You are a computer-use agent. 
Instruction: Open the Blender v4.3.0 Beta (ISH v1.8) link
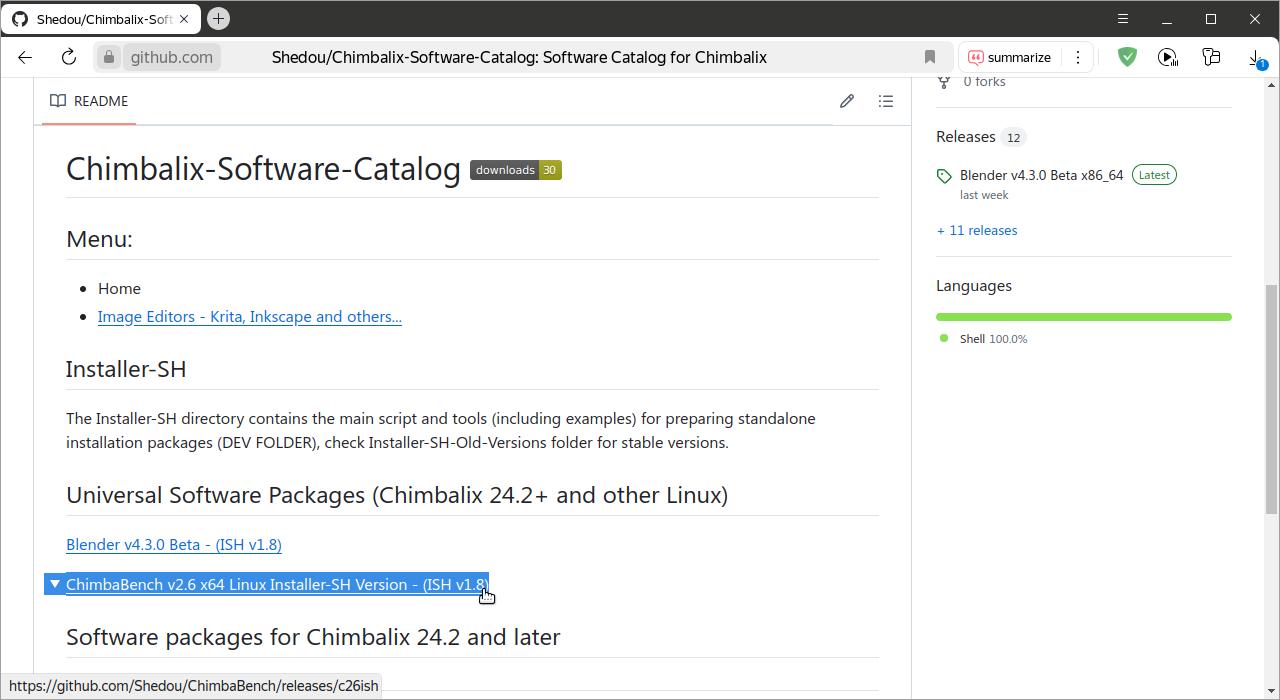click(174, 544)
